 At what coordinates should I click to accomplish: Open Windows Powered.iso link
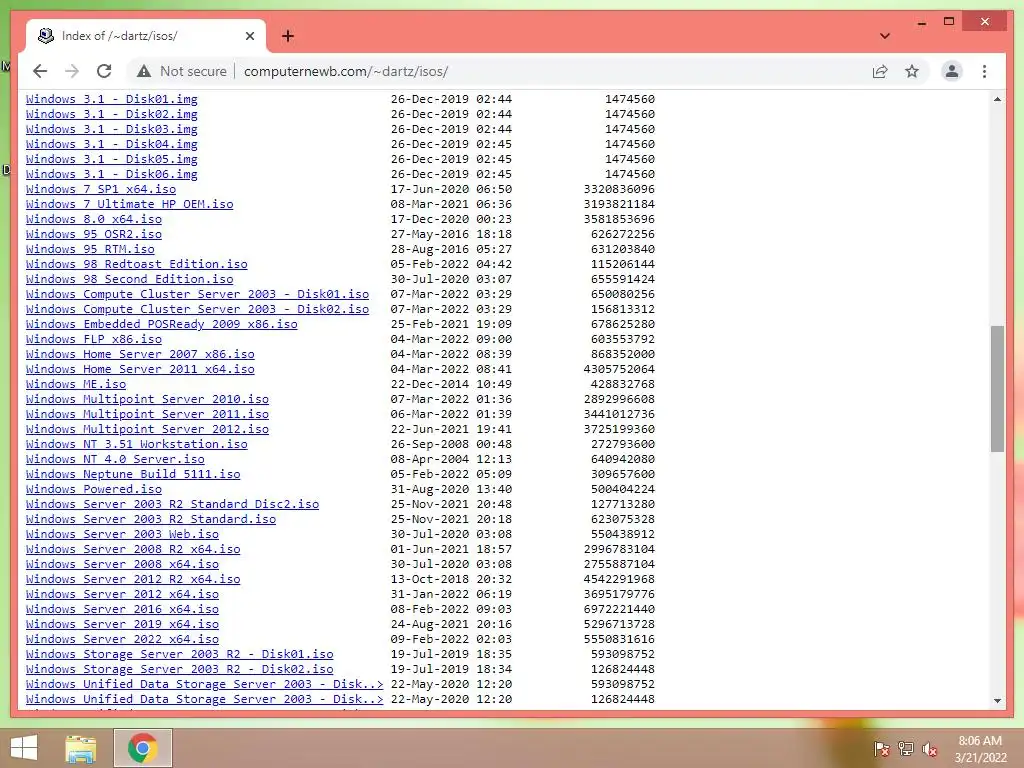pyautogui.click(x=93, y=490)
